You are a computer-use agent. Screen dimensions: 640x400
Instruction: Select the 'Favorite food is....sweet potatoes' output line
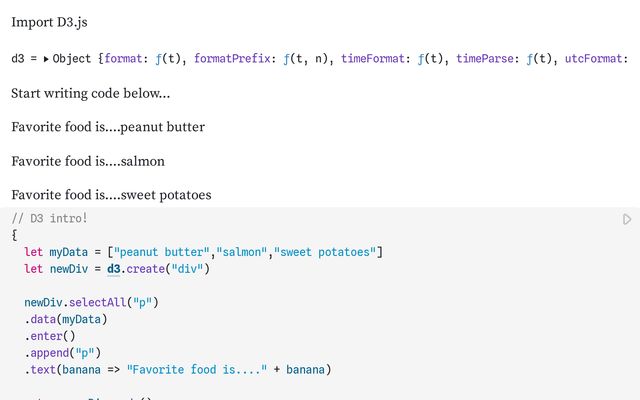111,195
